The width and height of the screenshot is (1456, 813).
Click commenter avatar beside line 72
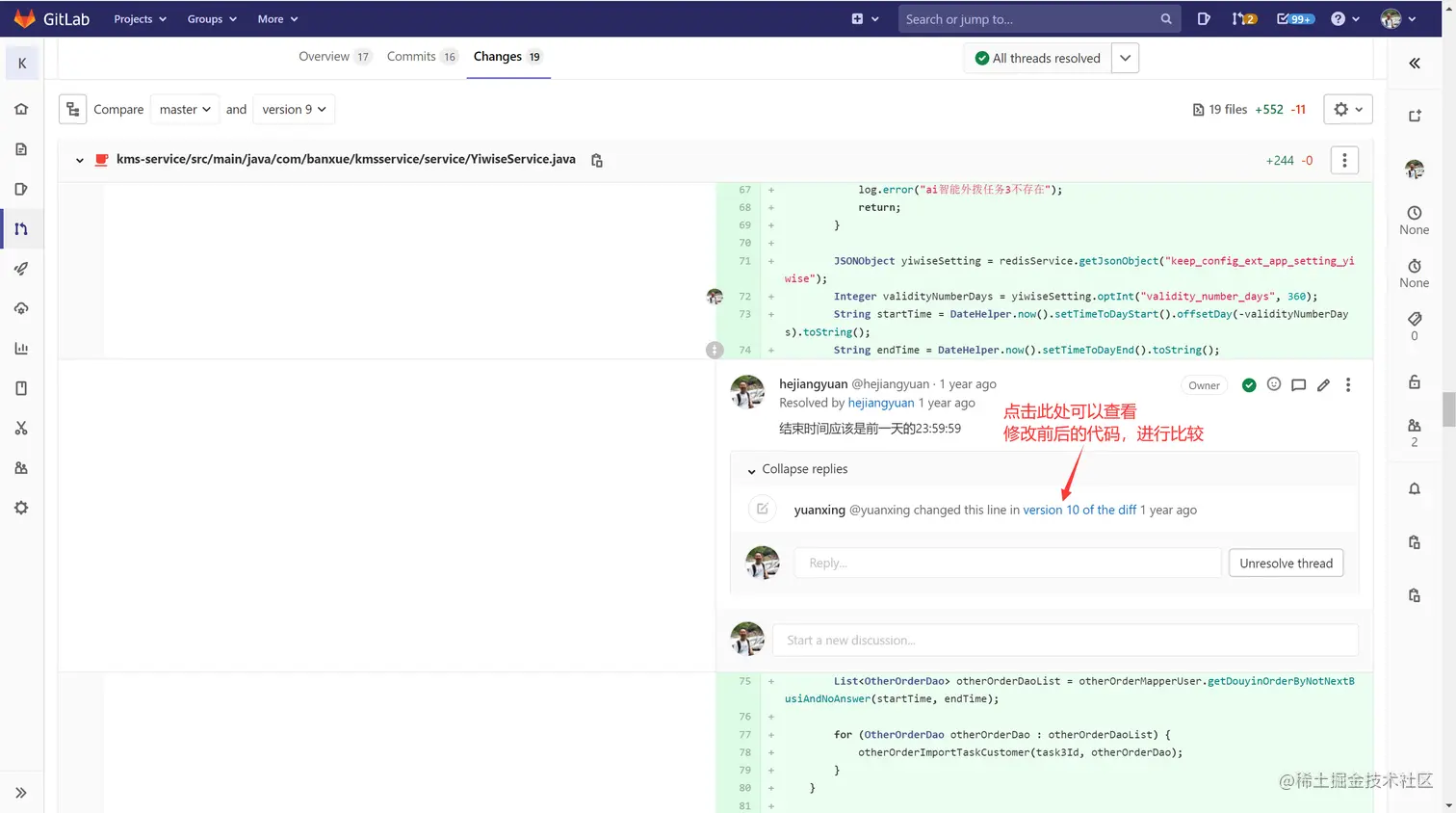coord(715,297)
